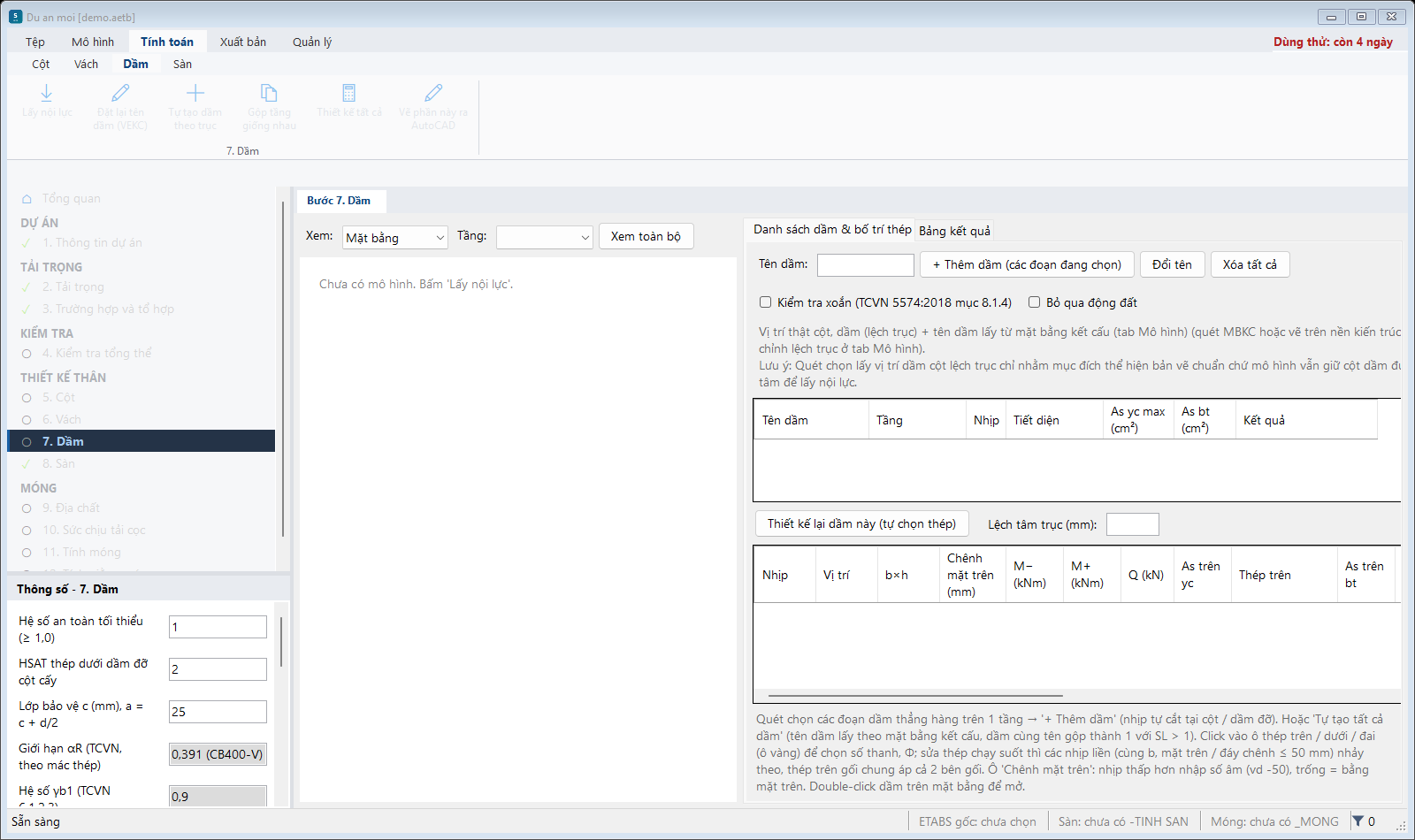Image resolution: width=1415 pixels, height=840 pixels.
Task: Click the 'Xóa tất cả' button
Action: 1250,264
